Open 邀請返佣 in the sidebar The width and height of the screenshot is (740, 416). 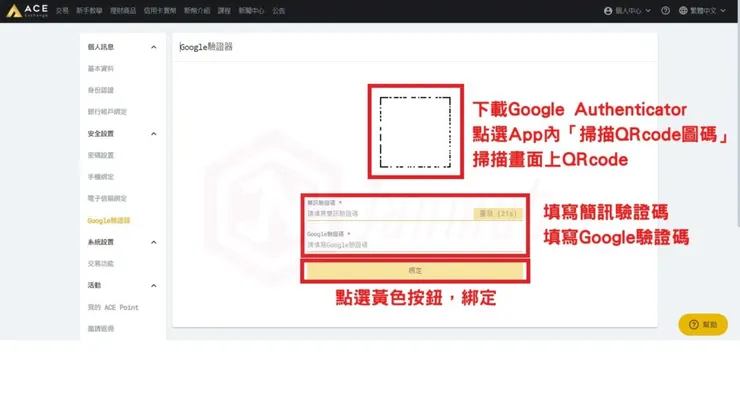(x=101, y=329)
